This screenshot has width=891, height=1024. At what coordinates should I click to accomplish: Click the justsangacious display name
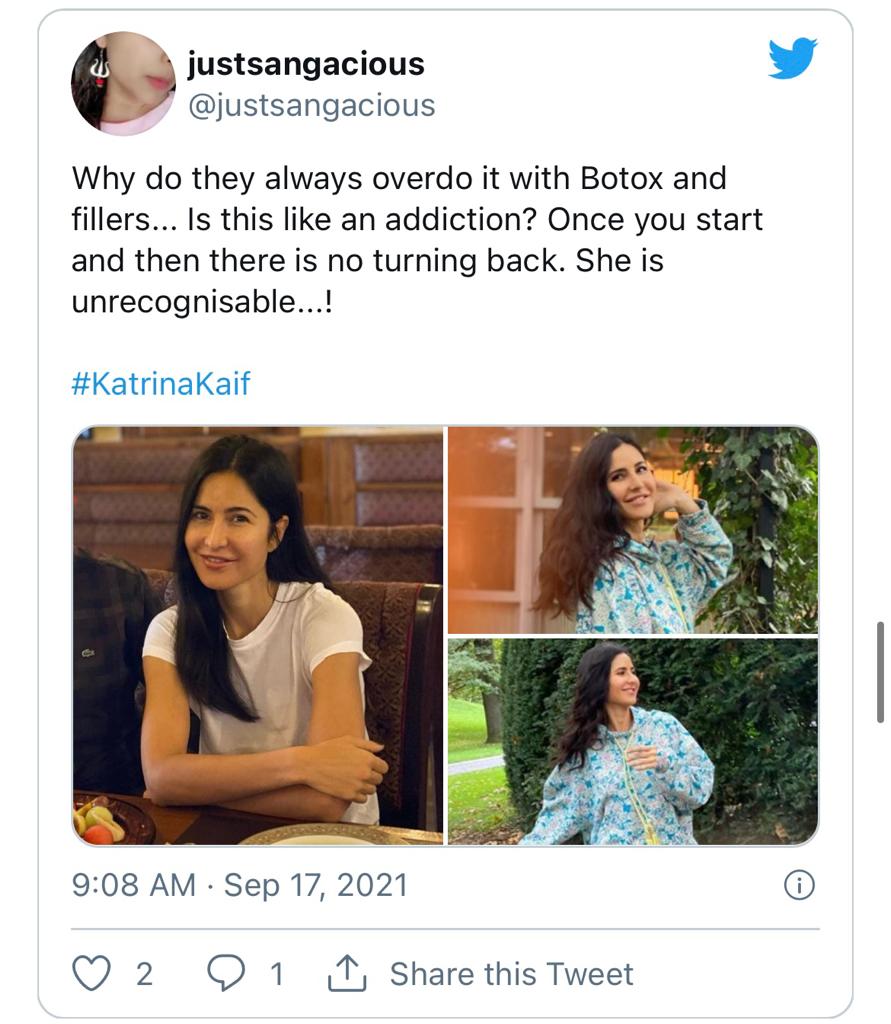(x=305, y=62)
